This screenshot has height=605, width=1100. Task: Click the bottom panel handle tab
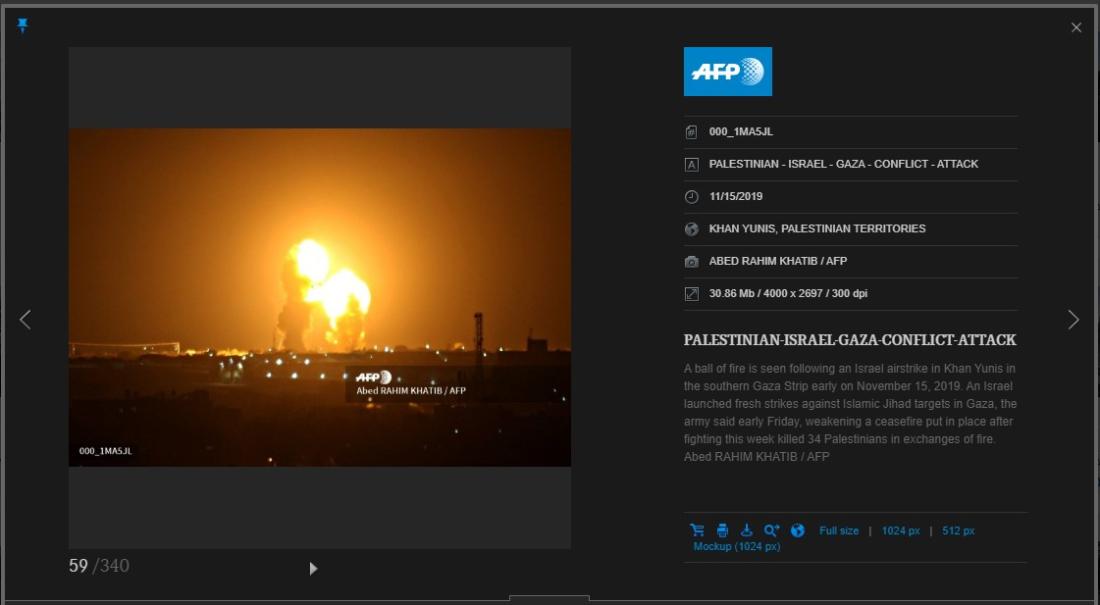pos(549,599)
